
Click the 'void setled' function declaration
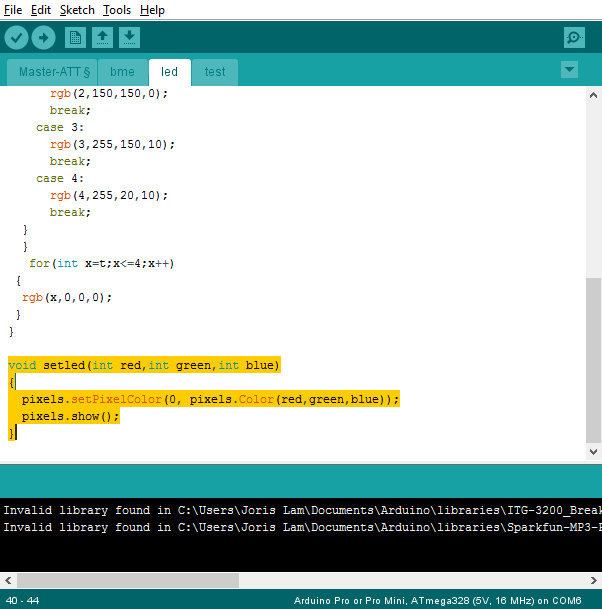[144, 365]
